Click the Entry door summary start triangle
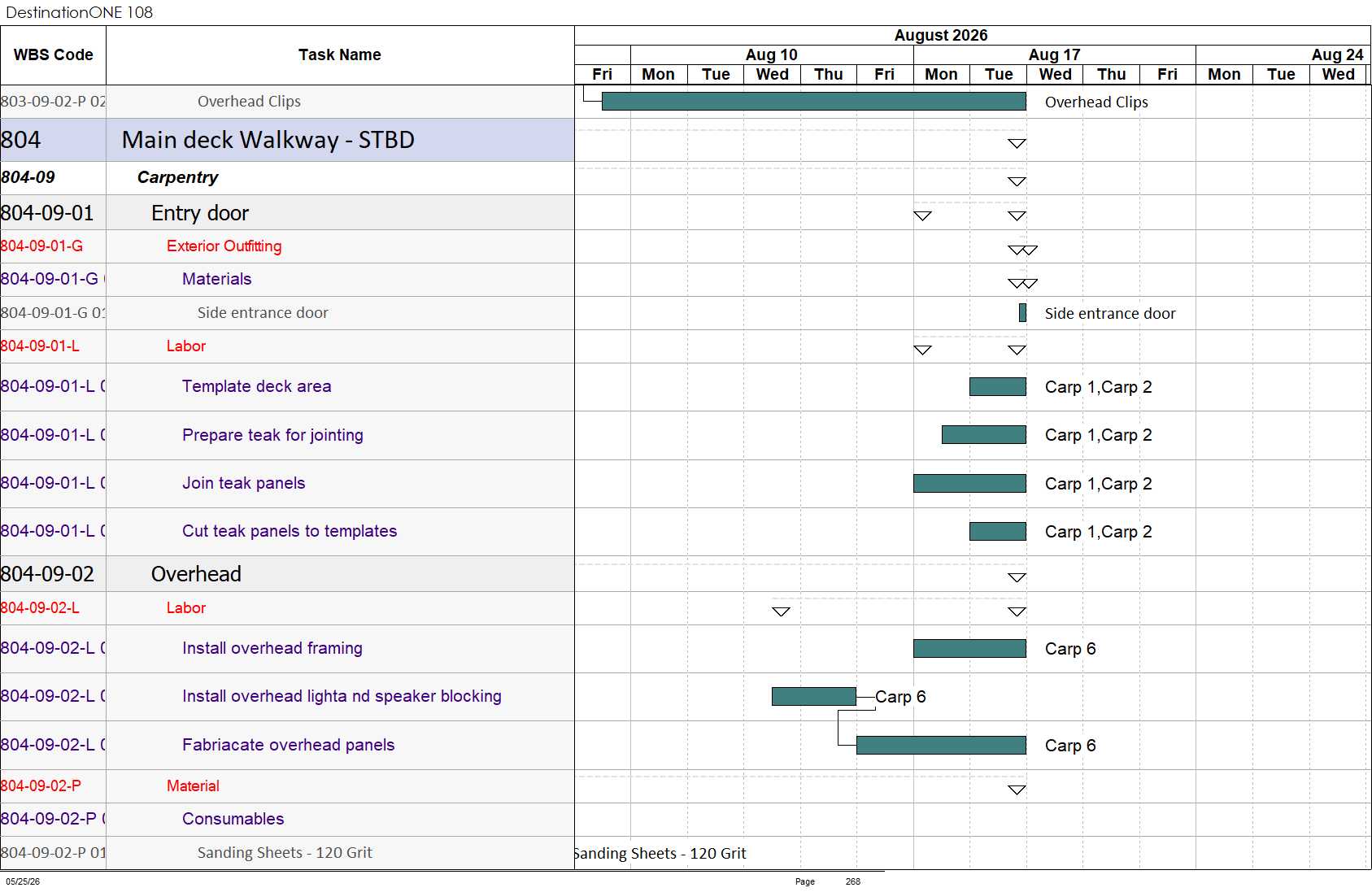Viewport: 1372px width, 892px height. pyautogui.click(x=922, y=215)
